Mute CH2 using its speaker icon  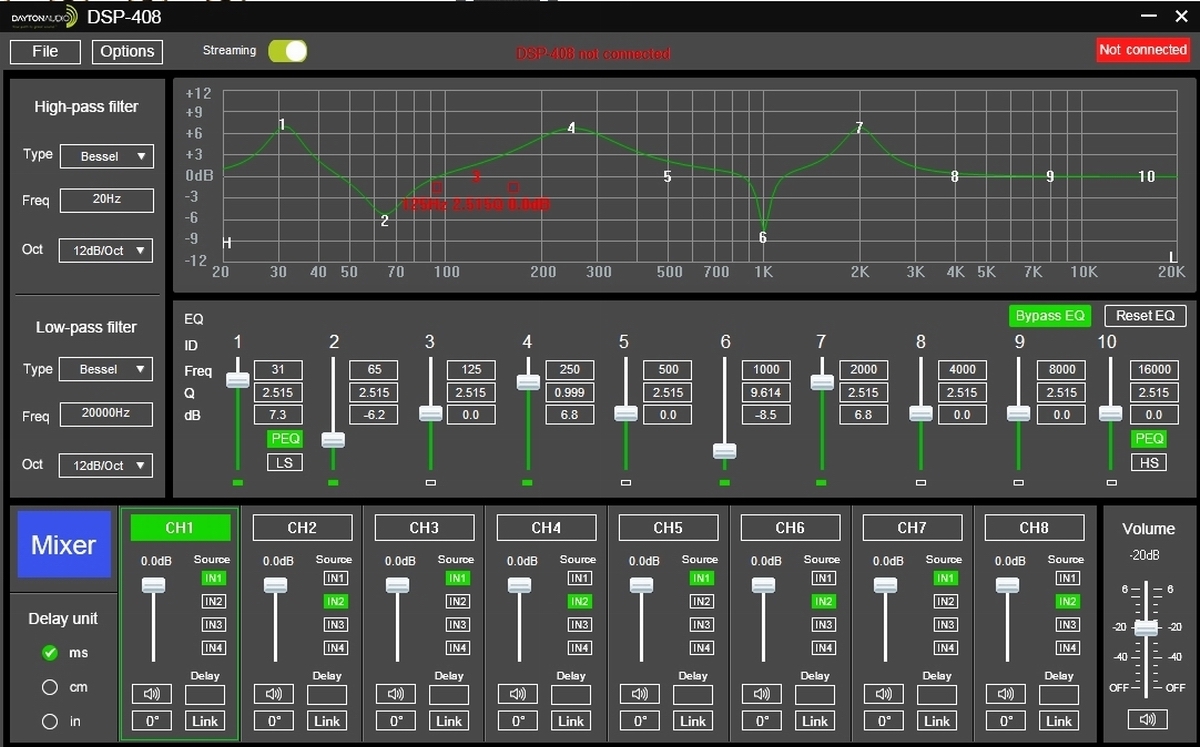click(x=273, y=694)
